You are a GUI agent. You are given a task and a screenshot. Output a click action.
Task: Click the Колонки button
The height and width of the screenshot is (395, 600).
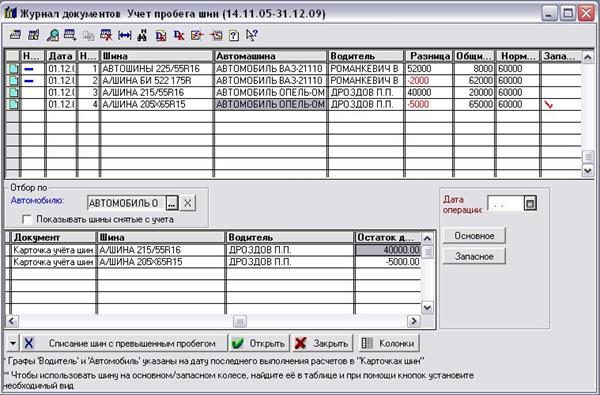389,343
